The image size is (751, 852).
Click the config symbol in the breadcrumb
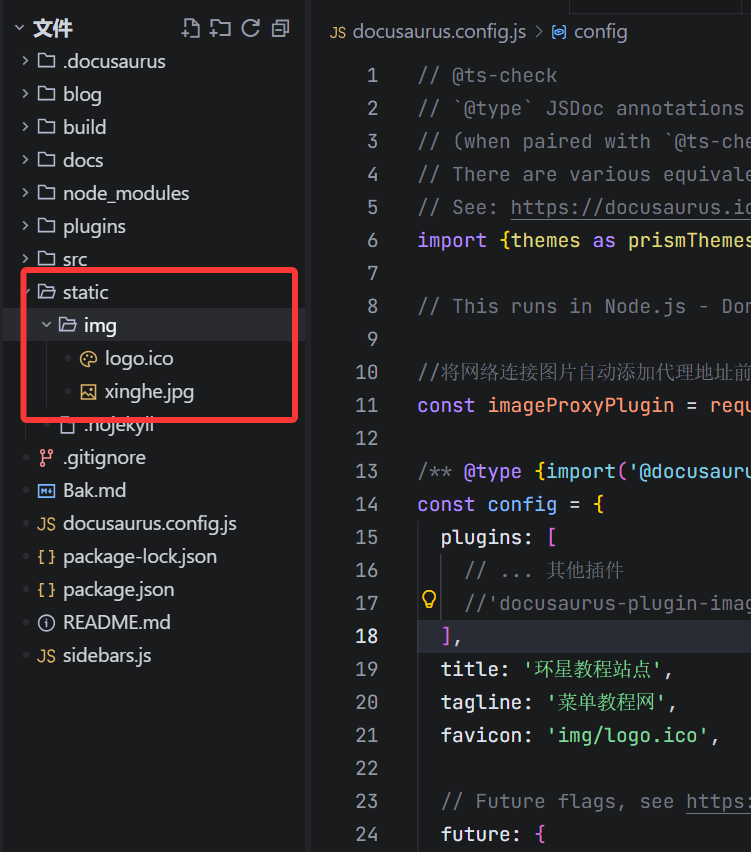point(600,32)
